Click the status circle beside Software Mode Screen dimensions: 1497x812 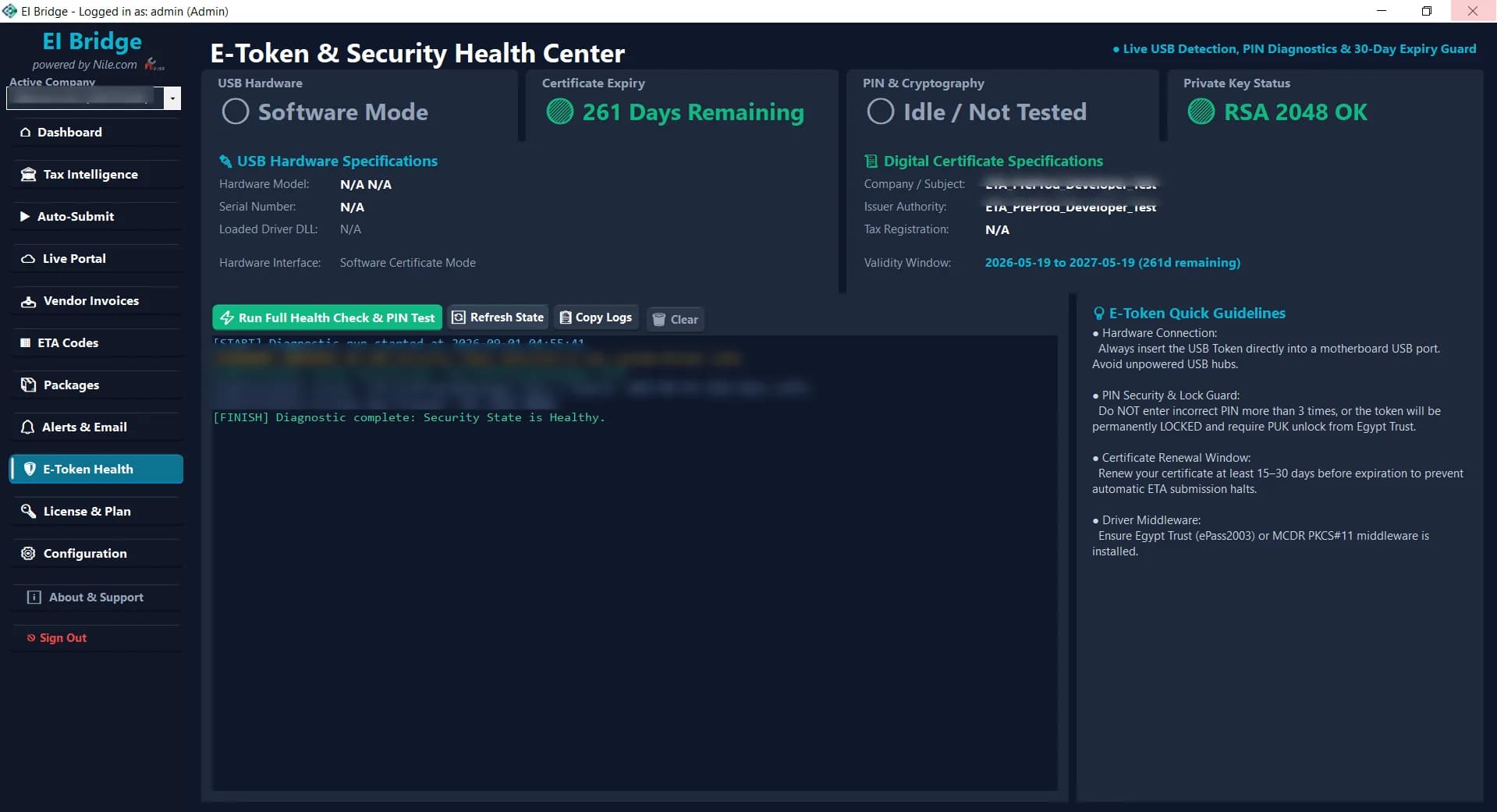236,112
